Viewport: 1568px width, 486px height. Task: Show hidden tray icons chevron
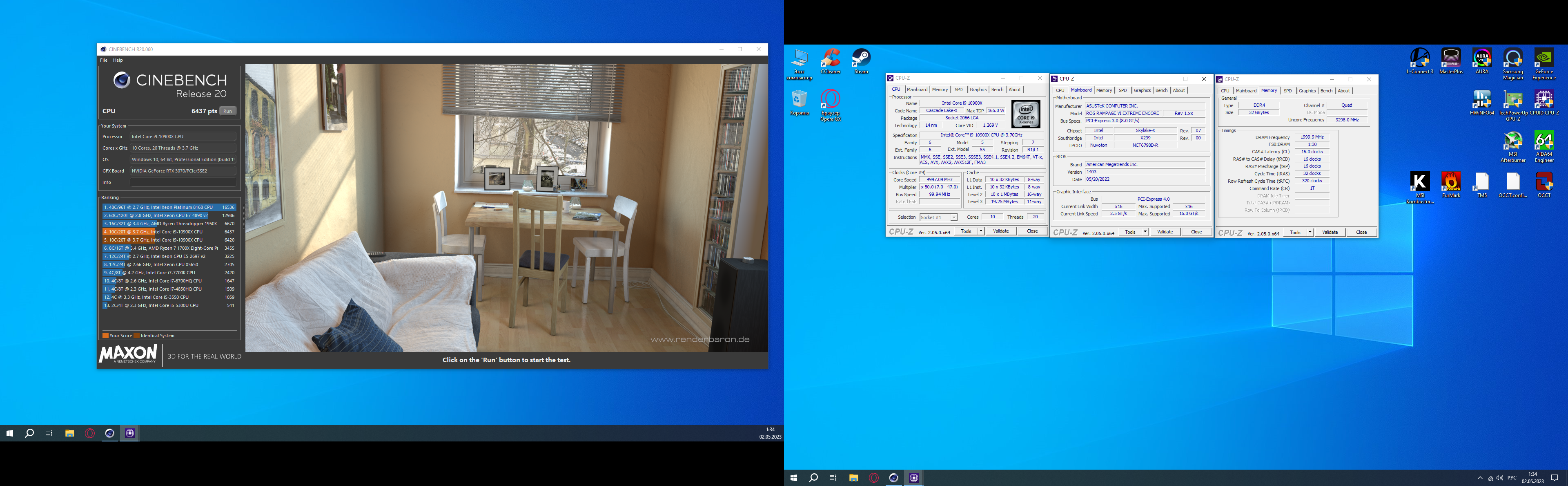click(x=1480, y=478)
